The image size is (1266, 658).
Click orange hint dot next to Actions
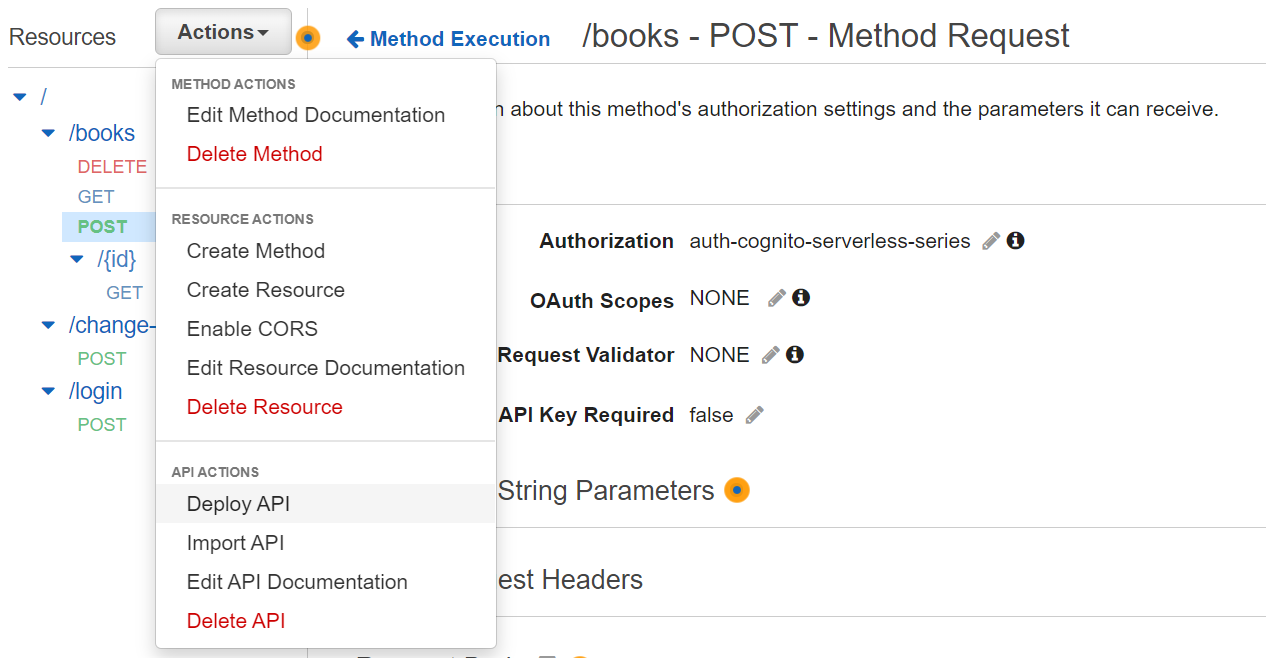coord(308,38)
